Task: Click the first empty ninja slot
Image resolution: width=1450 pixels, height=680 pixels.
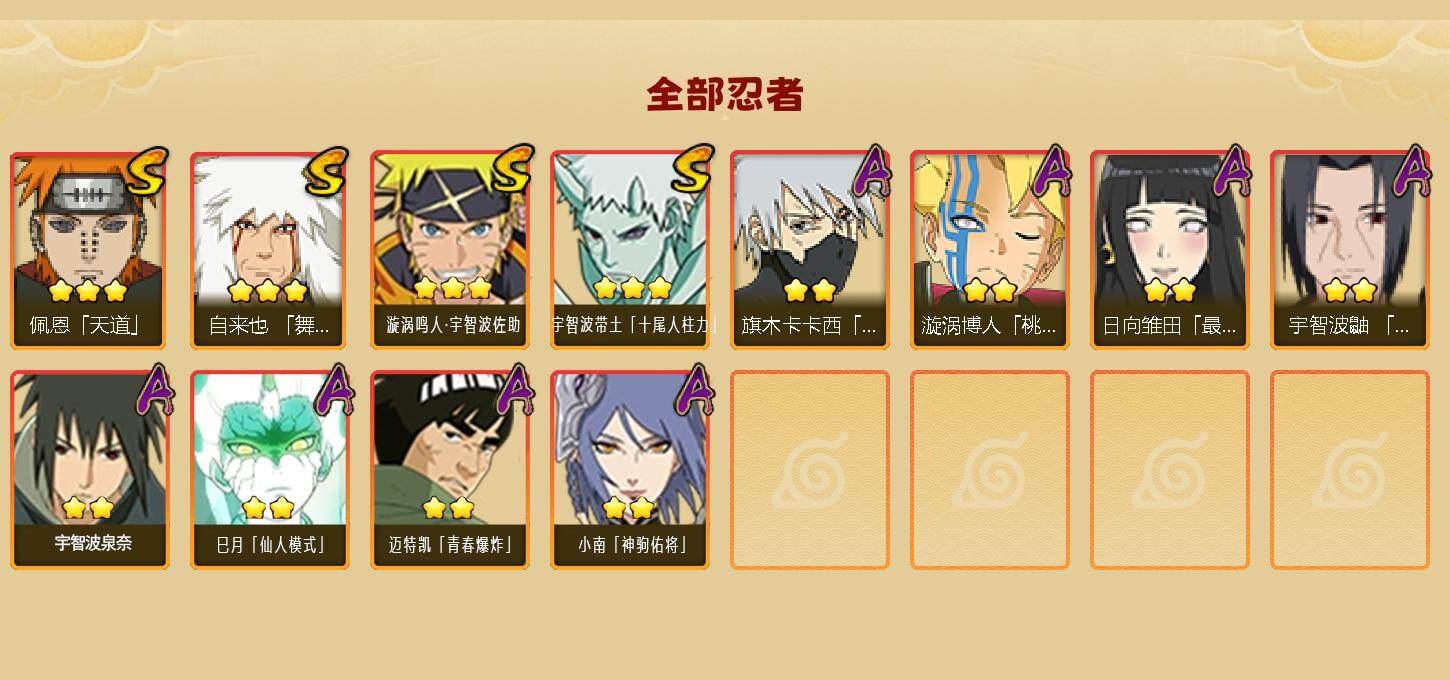Action: tap(810, 470)
